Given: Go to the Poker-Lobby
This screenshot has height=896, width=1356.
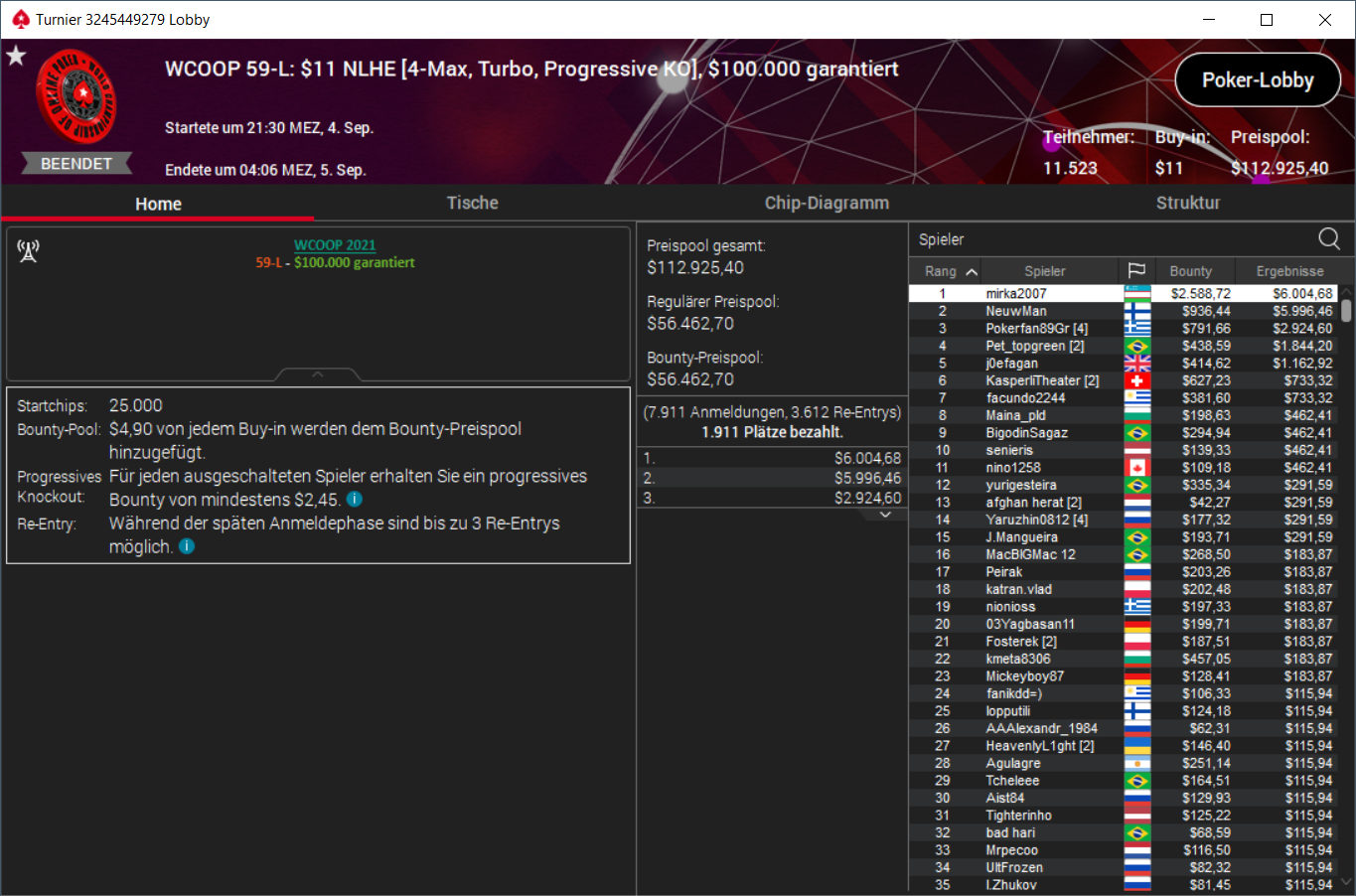Looking at the screenshot, I should pos(1258,80).
